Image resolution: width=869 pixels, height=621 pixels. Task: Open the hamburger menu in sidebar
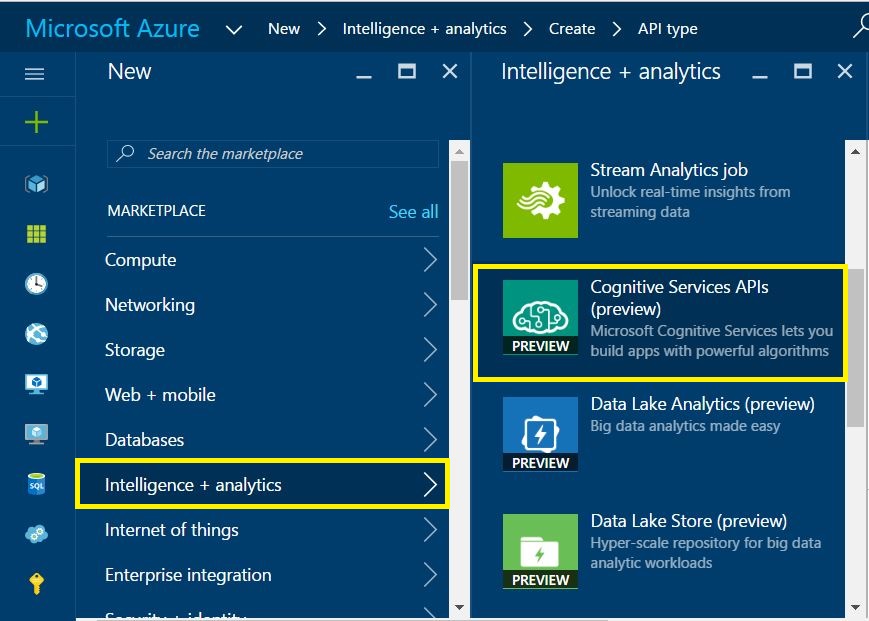point(35,74)
